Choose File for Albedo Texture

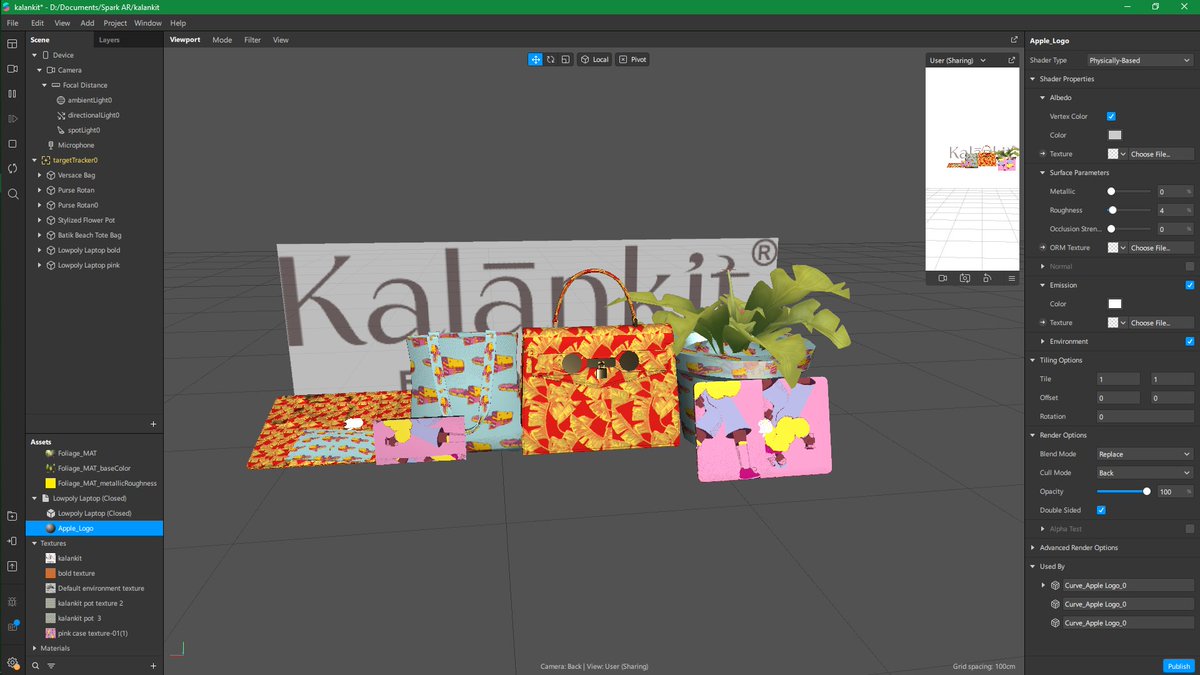(1160, 154)
